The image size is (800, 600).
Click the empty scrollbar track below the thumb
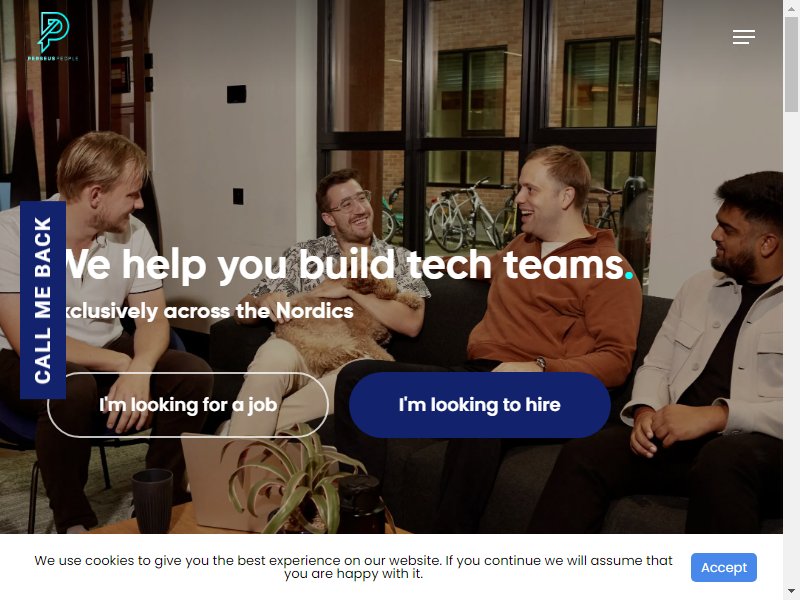[791, 347]
